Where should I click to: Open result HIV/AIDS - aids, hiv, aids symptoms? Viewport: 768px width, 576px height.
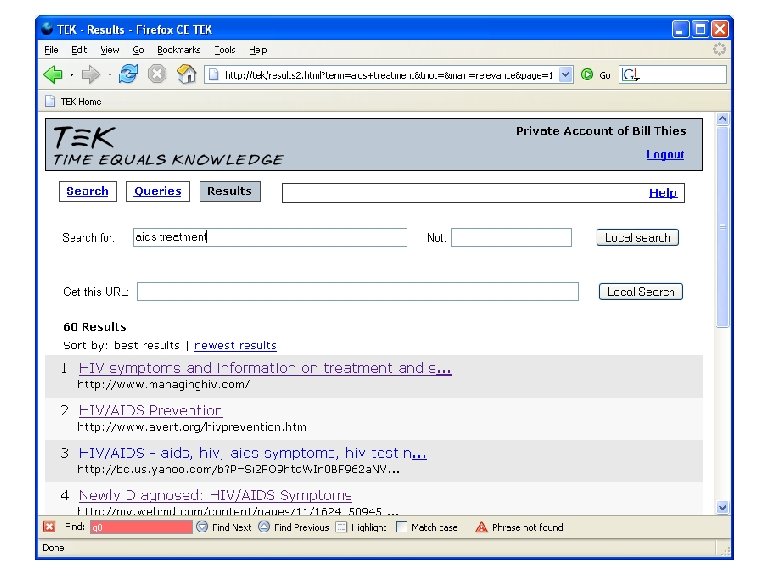click(253, 453)
